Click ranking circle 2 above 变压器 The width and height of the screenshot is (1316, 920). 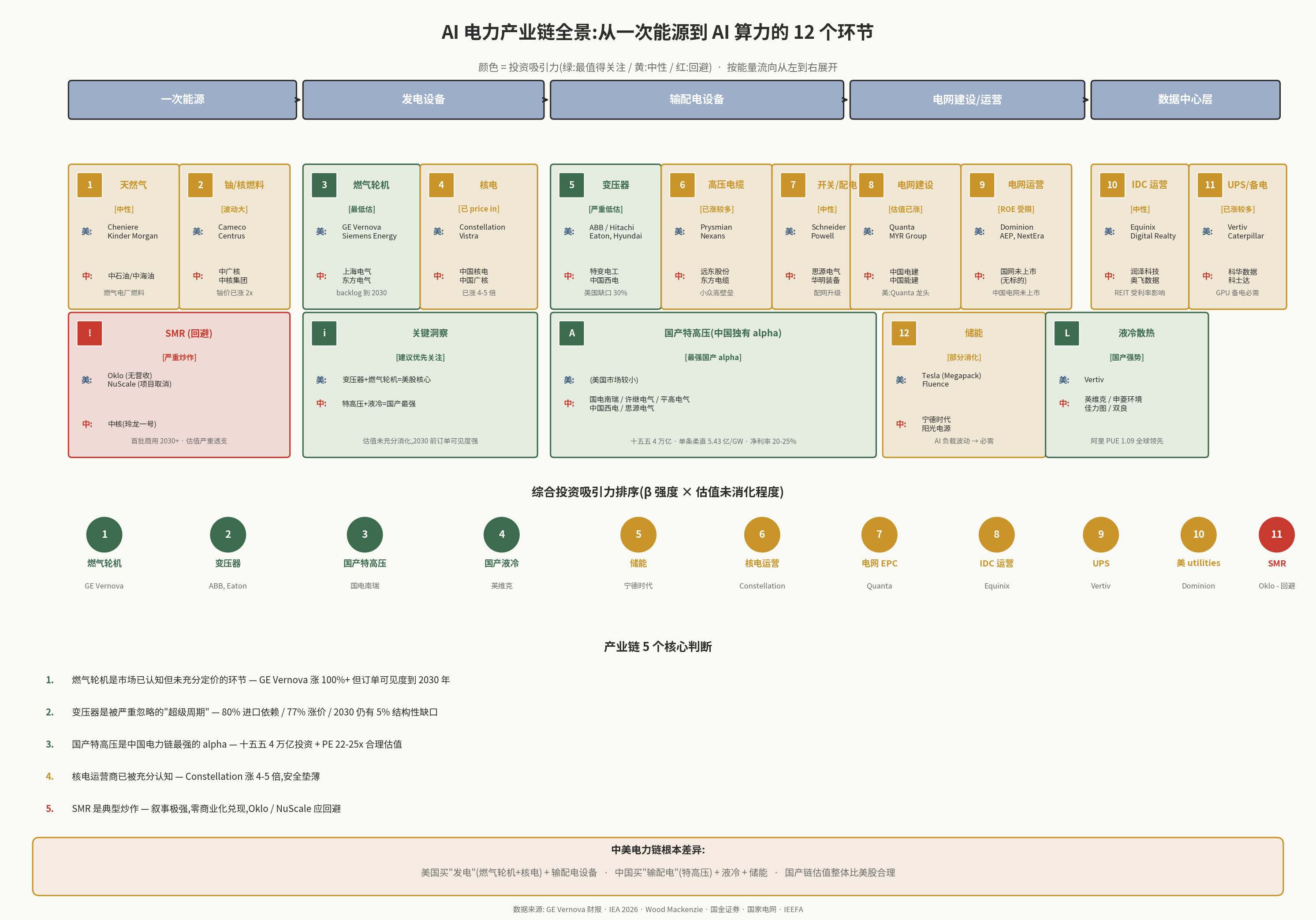point(228,534)
